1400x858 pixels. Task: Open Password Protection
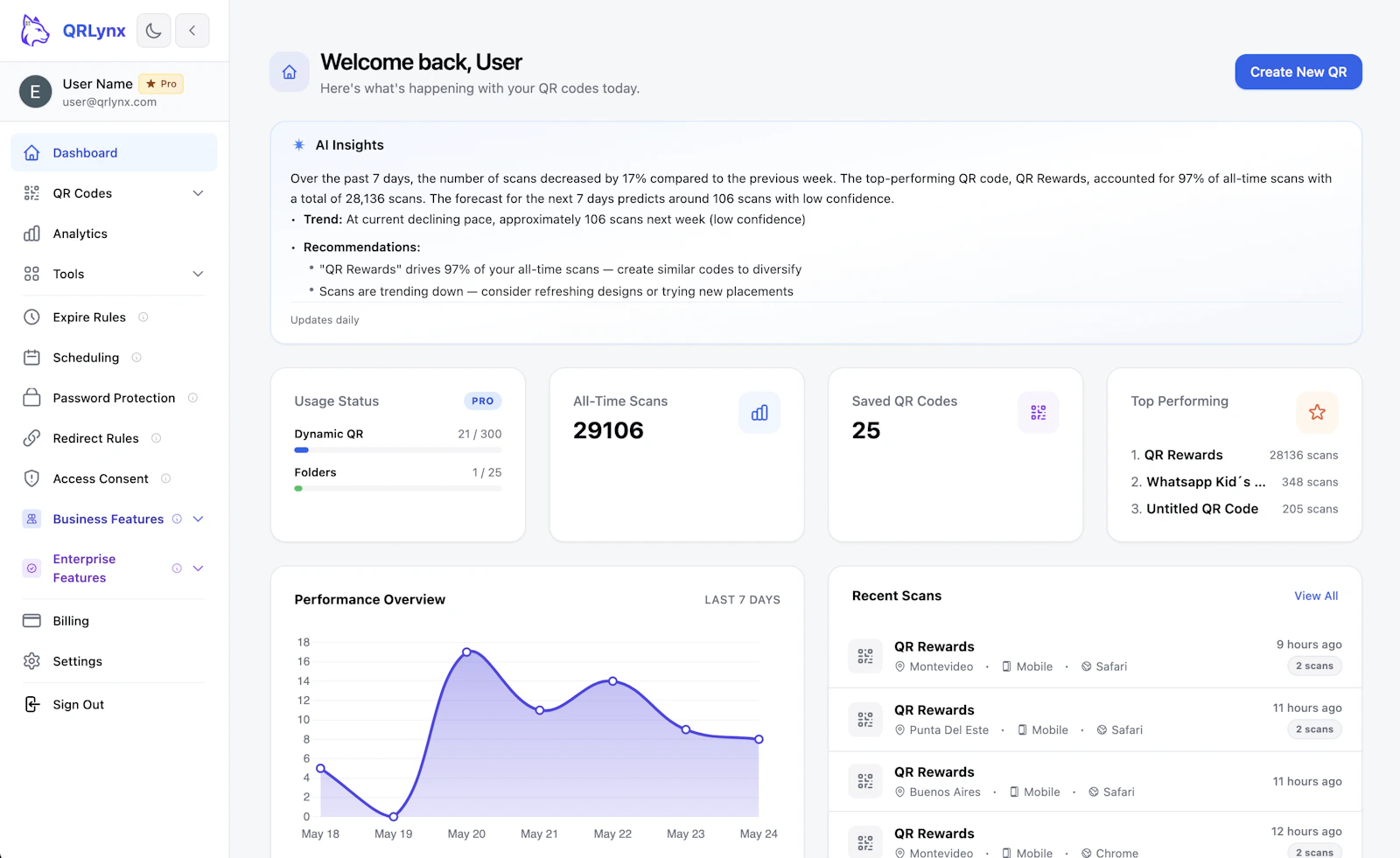[114, 398]
